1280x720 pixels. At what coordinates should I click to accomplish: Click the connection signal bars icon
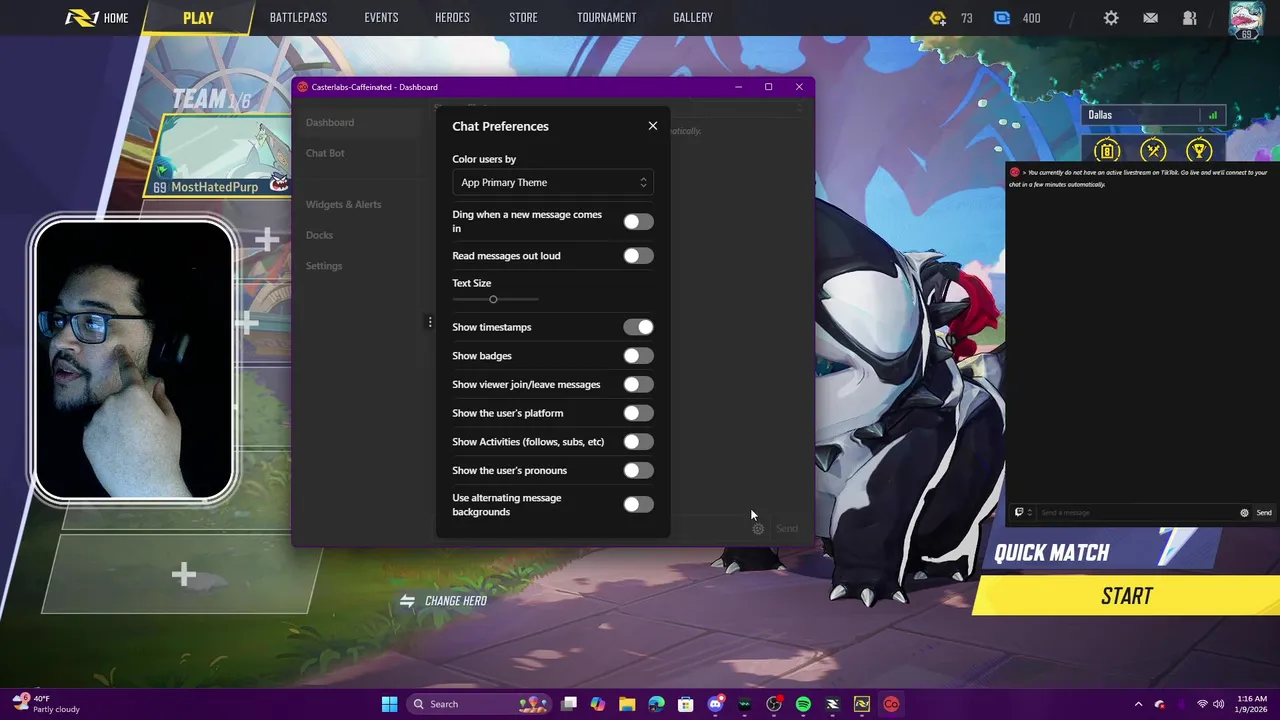[1213, 115]
